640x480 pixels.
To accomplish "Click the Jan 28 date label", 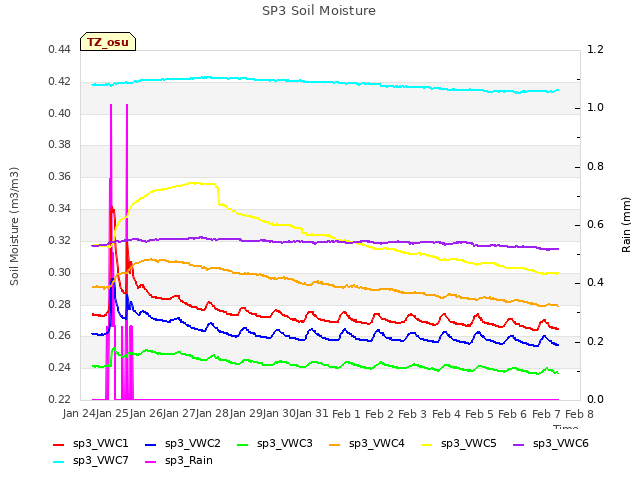I will coord(213,414).
